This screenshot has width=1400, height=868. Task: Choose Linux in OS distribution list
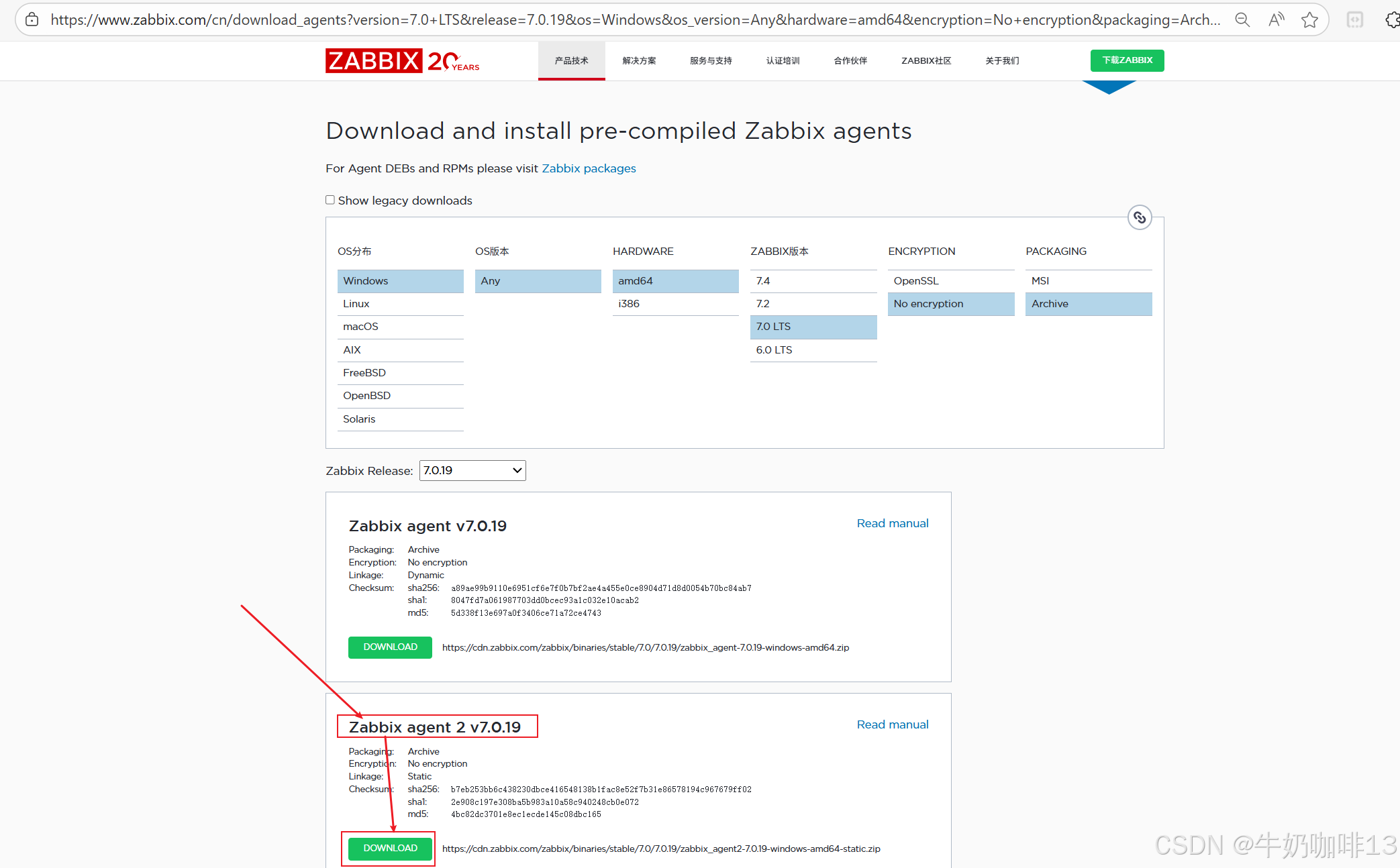click(400, 304)
